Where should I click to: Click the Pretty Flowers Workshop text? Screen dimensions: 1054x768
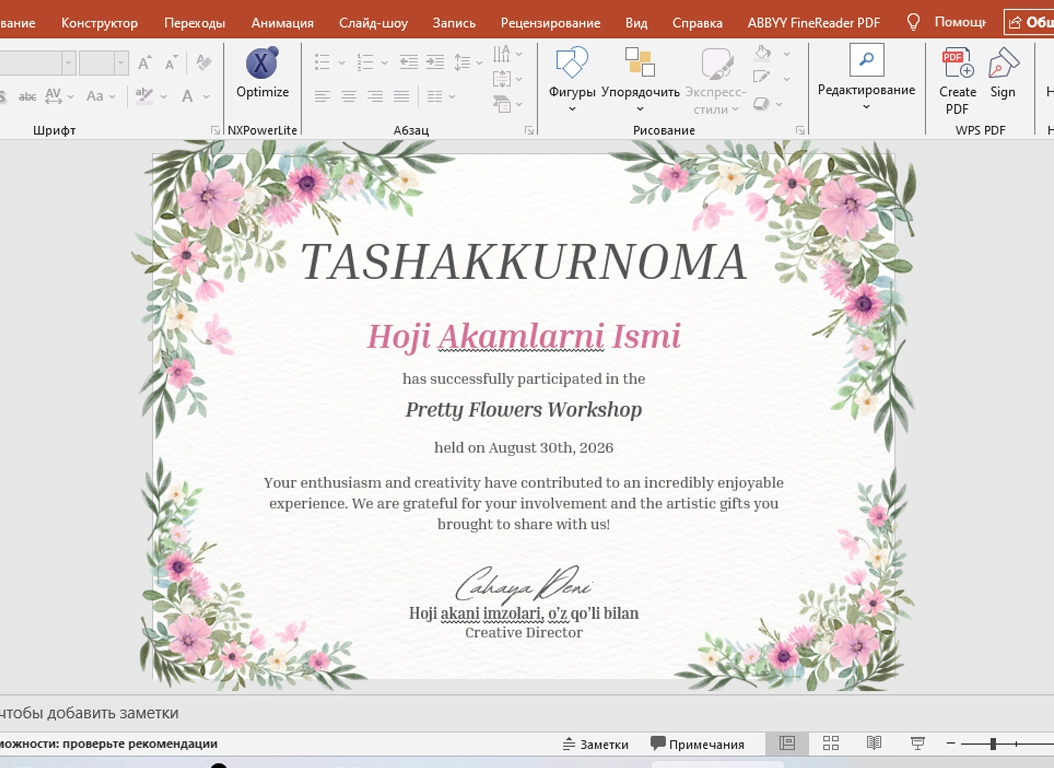[524, 409]
